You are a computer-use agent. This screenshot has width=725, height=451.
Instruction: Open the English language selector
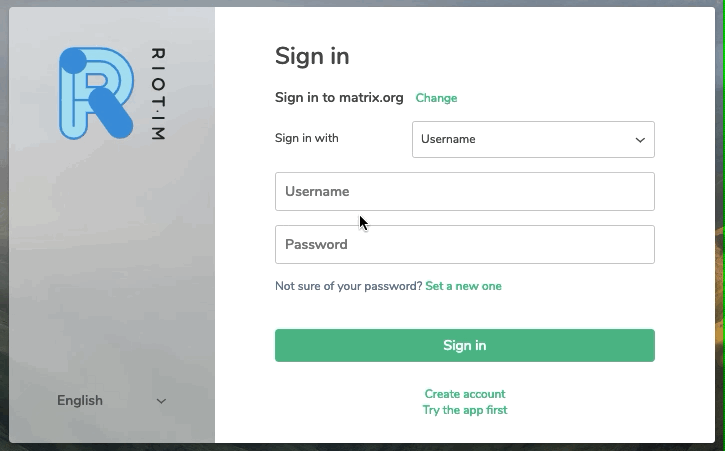coord(111,401)
